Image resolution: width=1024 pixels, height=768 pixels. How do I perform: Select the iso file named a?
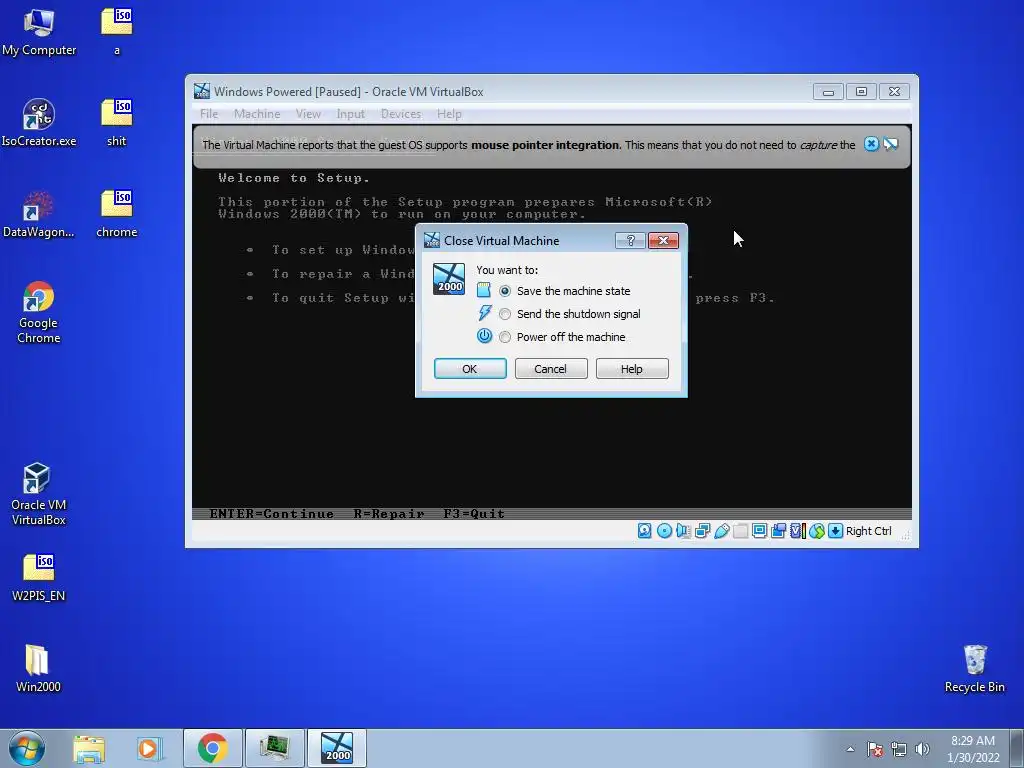pos(117,31)
